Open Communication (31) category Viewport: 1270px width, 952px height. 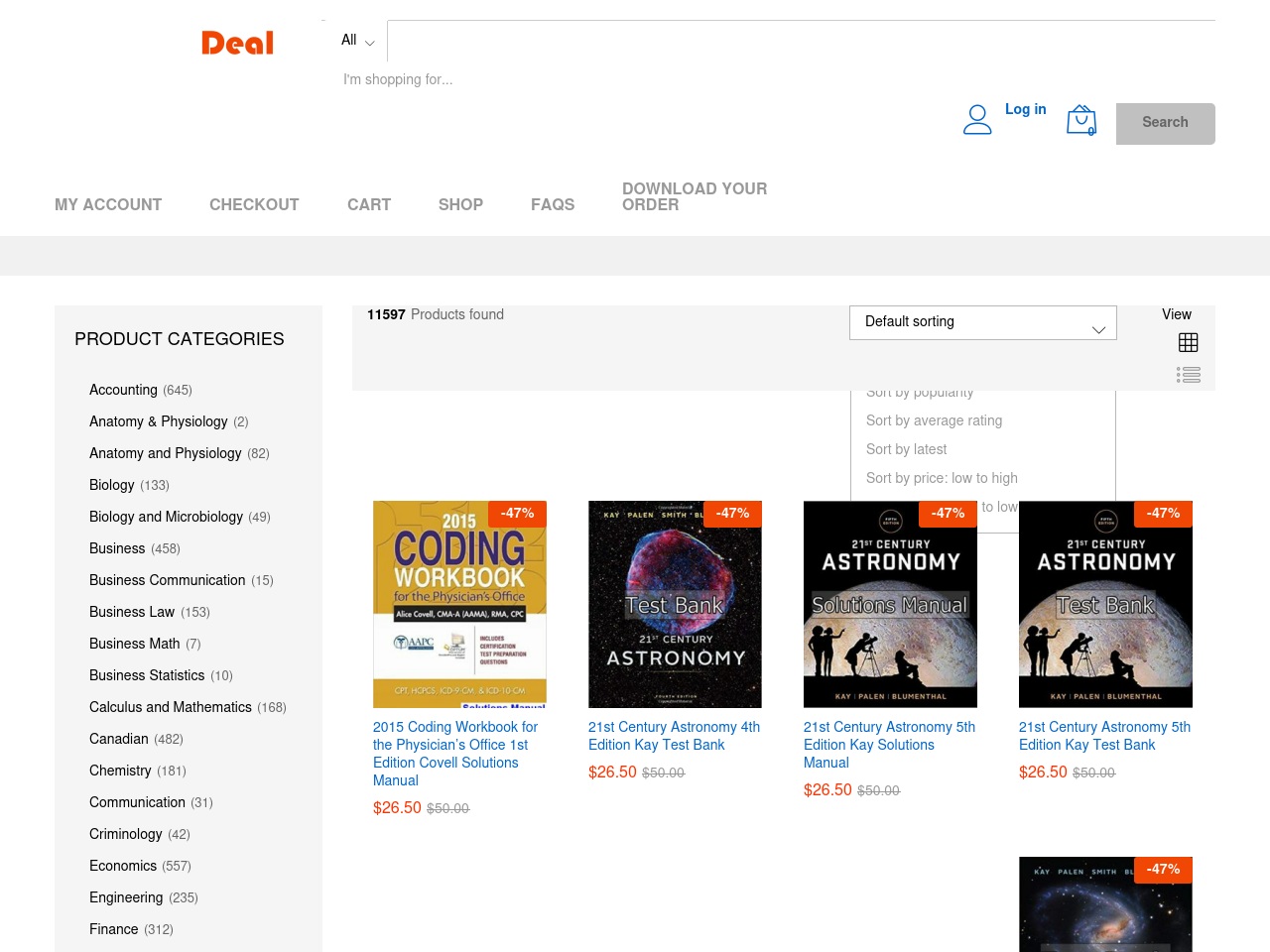[x=137, y=802]
